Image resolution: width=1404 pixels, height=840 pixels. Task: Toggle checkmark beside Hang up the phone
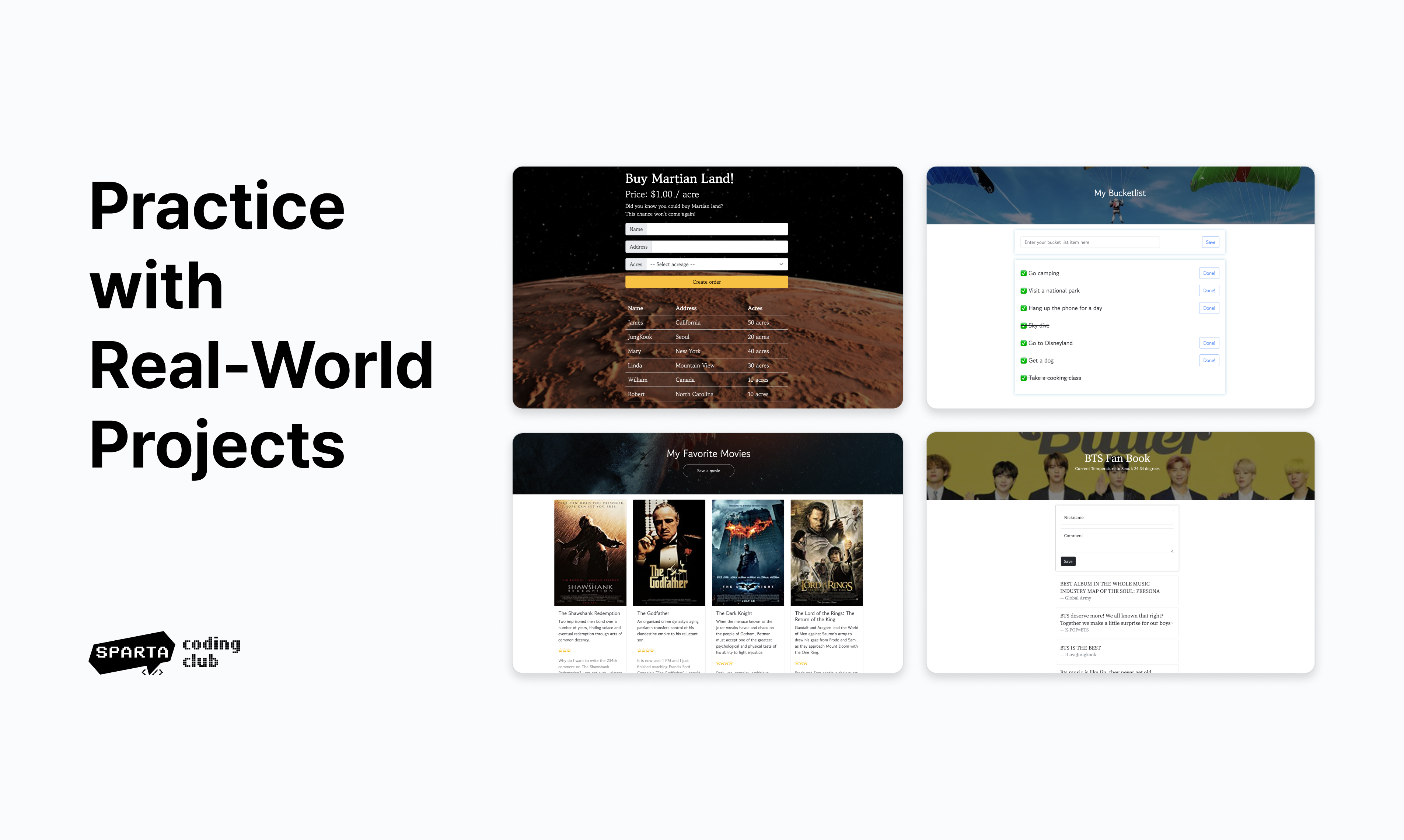pos(1024,308)
